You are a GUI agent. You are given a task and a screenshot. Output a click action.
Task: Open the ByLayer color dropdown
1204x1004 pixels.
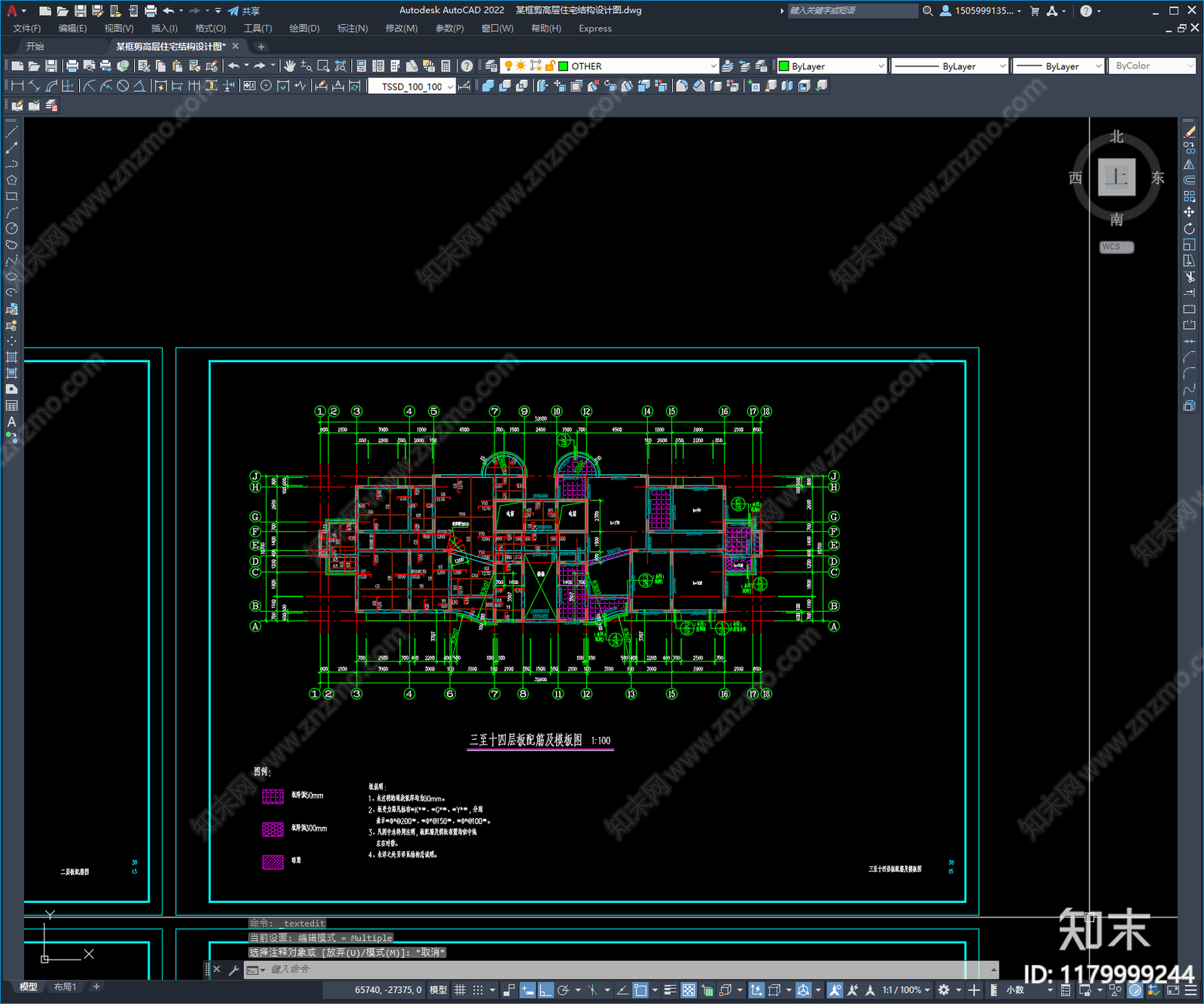pyautogui.click(x=832, y=66)
